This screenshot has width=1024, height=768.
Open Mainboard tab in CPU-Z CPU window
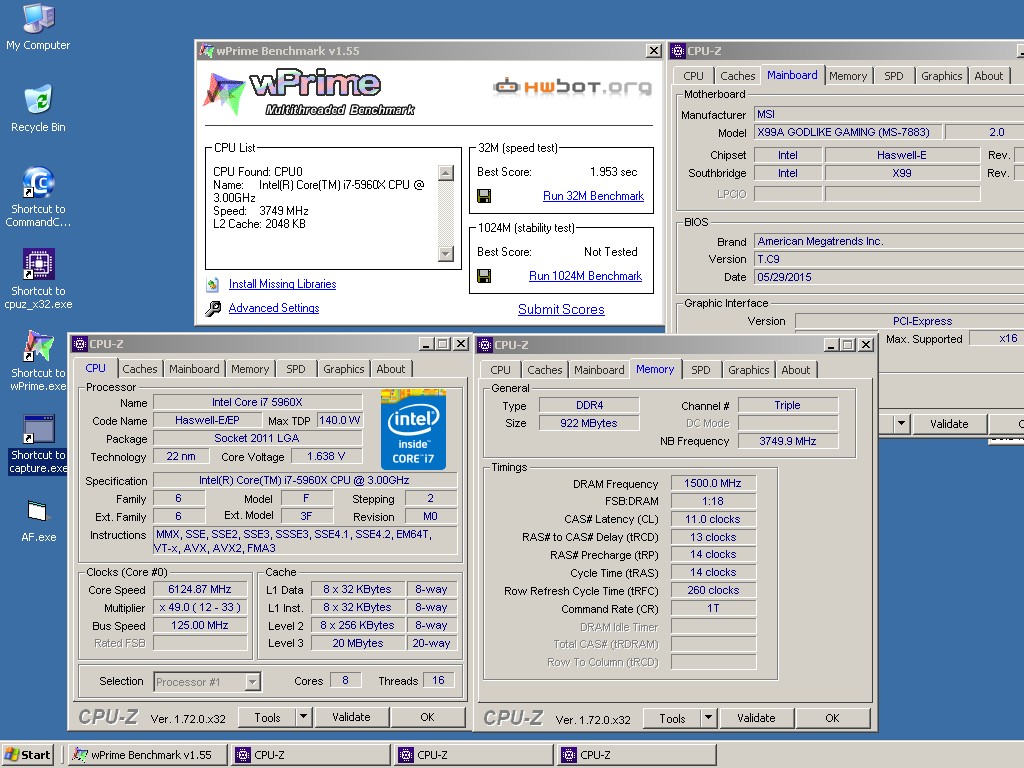click(194, 369)
